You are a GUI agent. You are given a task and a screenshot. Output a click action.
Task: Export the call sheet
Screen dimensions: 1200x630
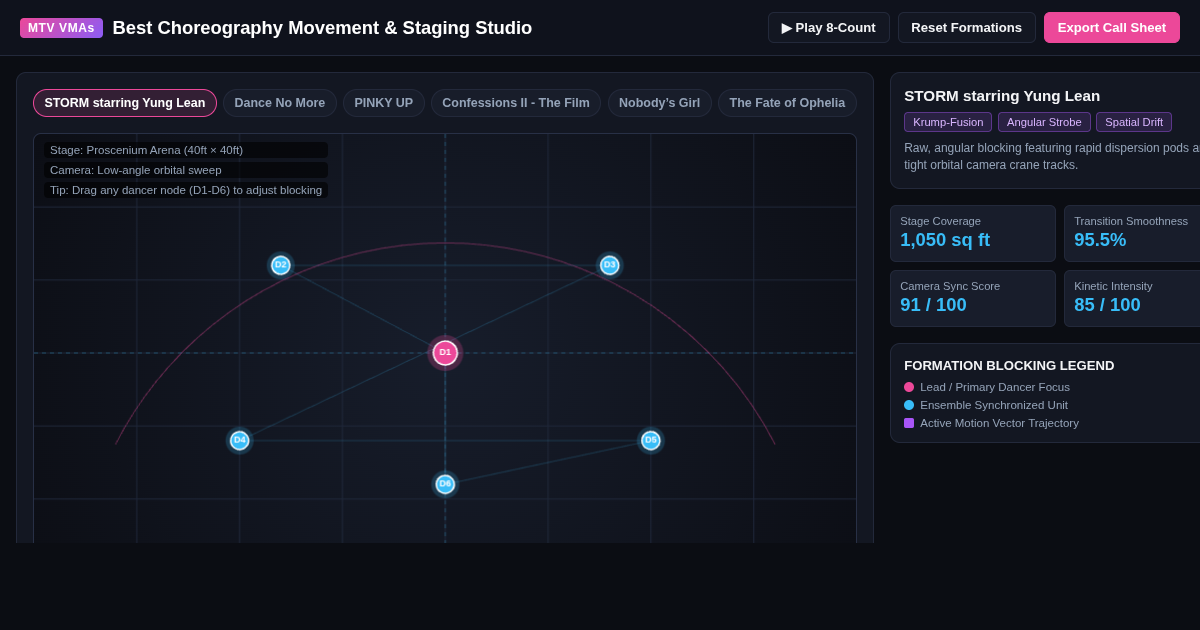click(1112, 27)
